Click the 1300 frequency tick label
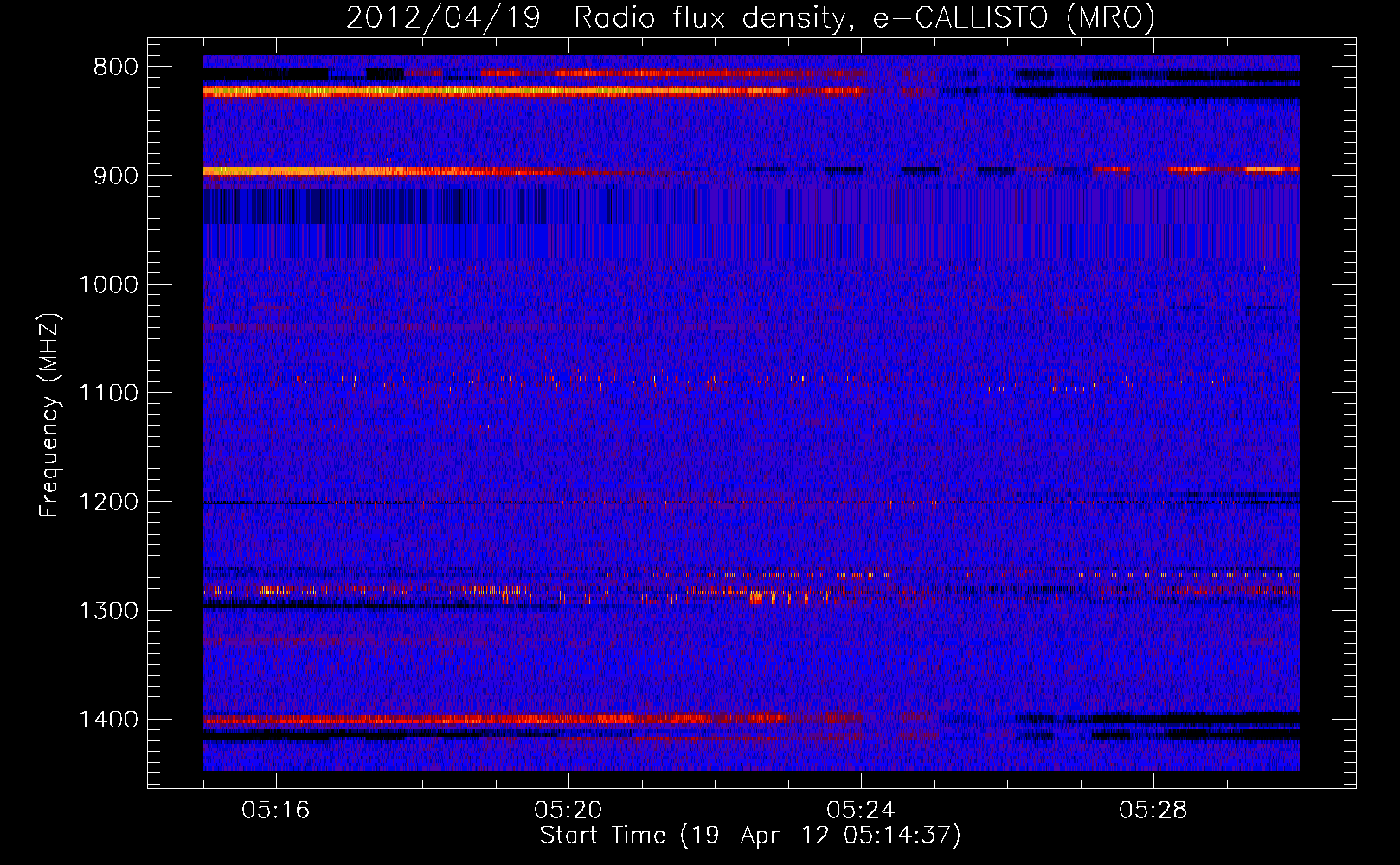1400x865 pixels. [108, 611]
